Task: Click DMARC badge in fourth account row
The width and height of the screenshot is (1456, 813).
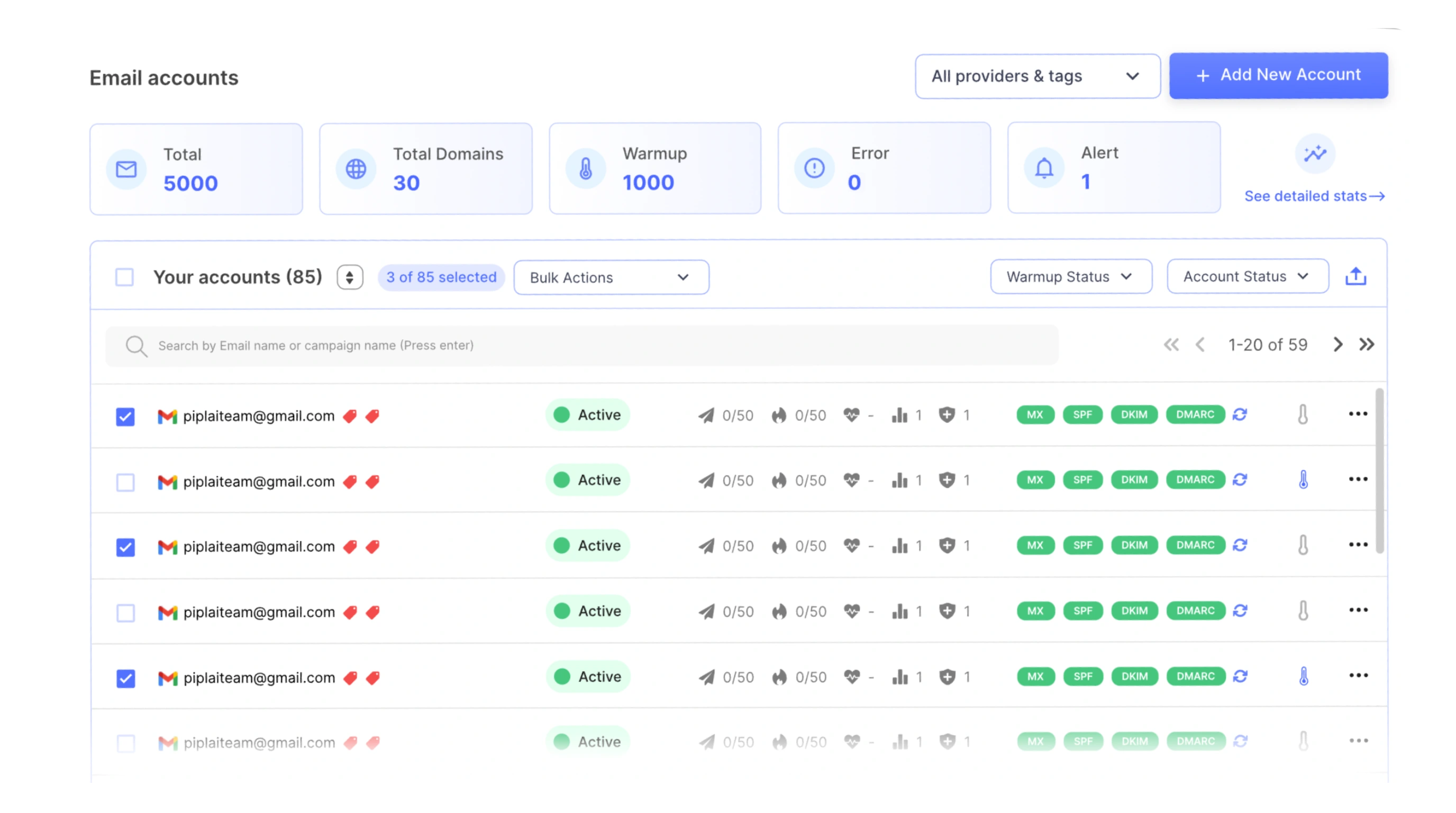Action: pos(1196,611)
